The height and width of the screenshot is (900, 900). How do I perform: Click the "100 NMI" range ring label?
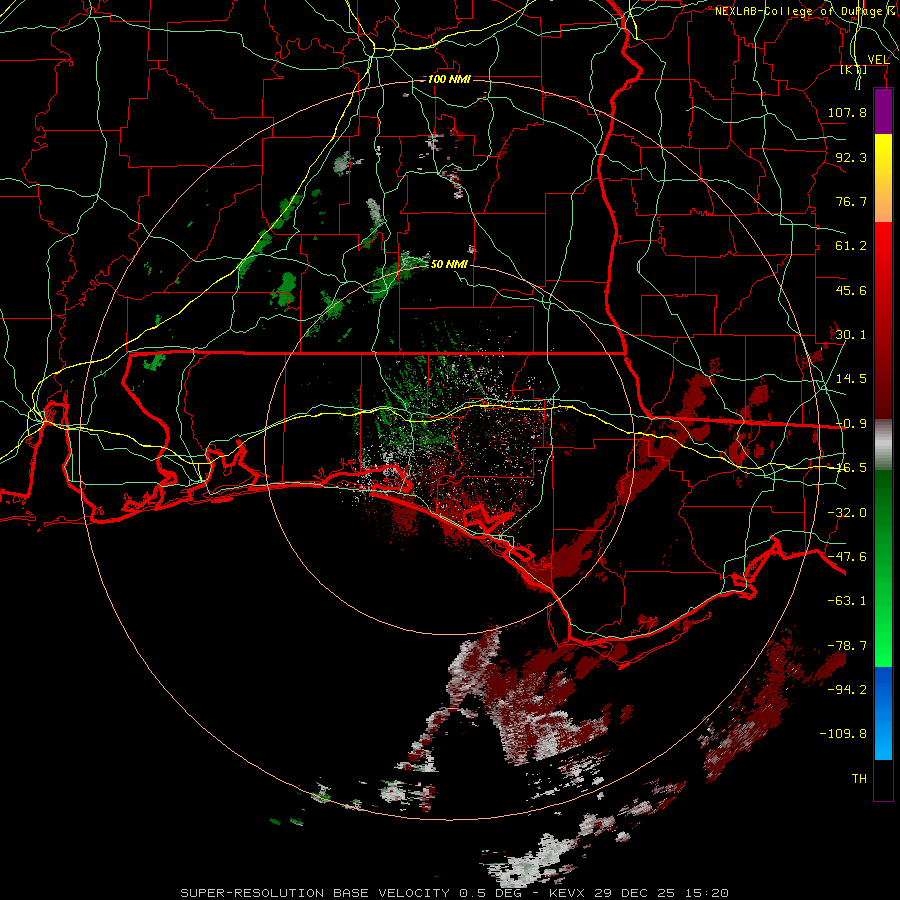[x=449, y=79]
